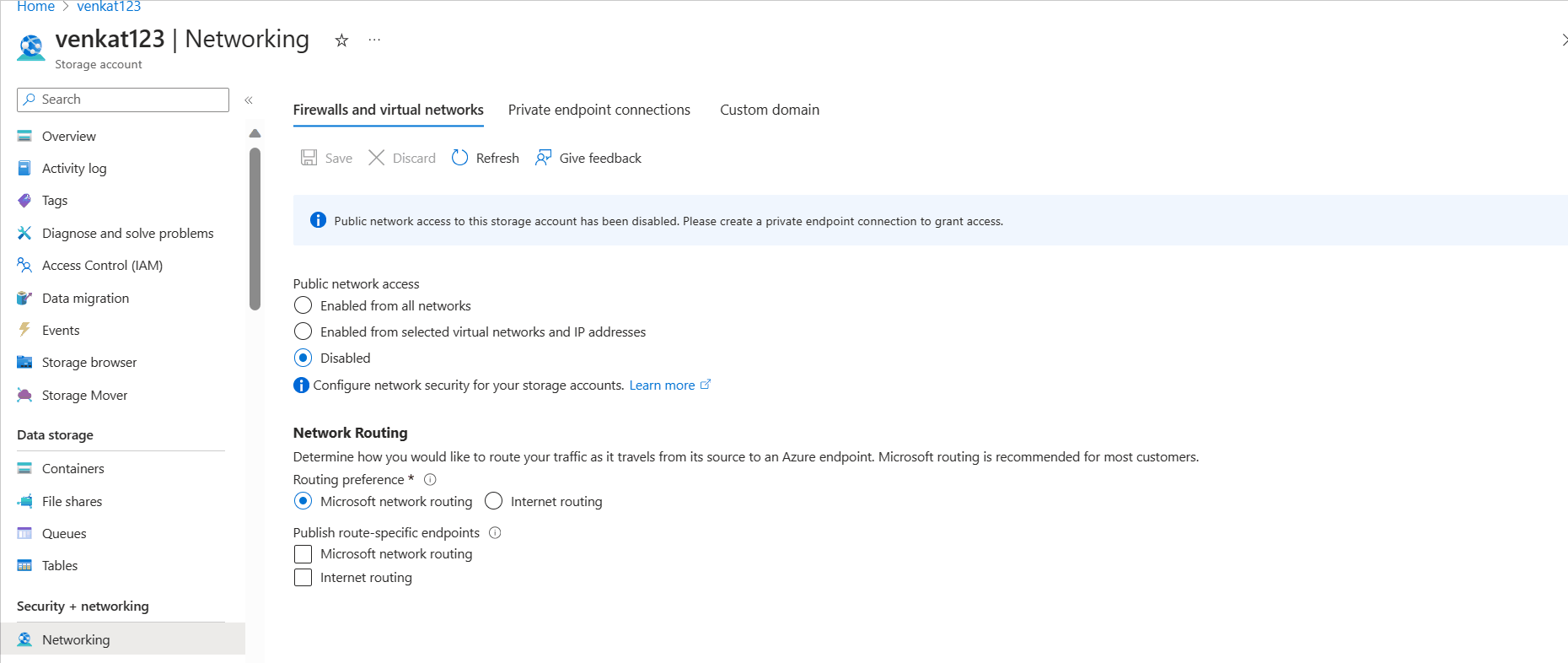Collapse the sidebar with double chevron
Viewport: 1568px width, 663px height.
249,100
